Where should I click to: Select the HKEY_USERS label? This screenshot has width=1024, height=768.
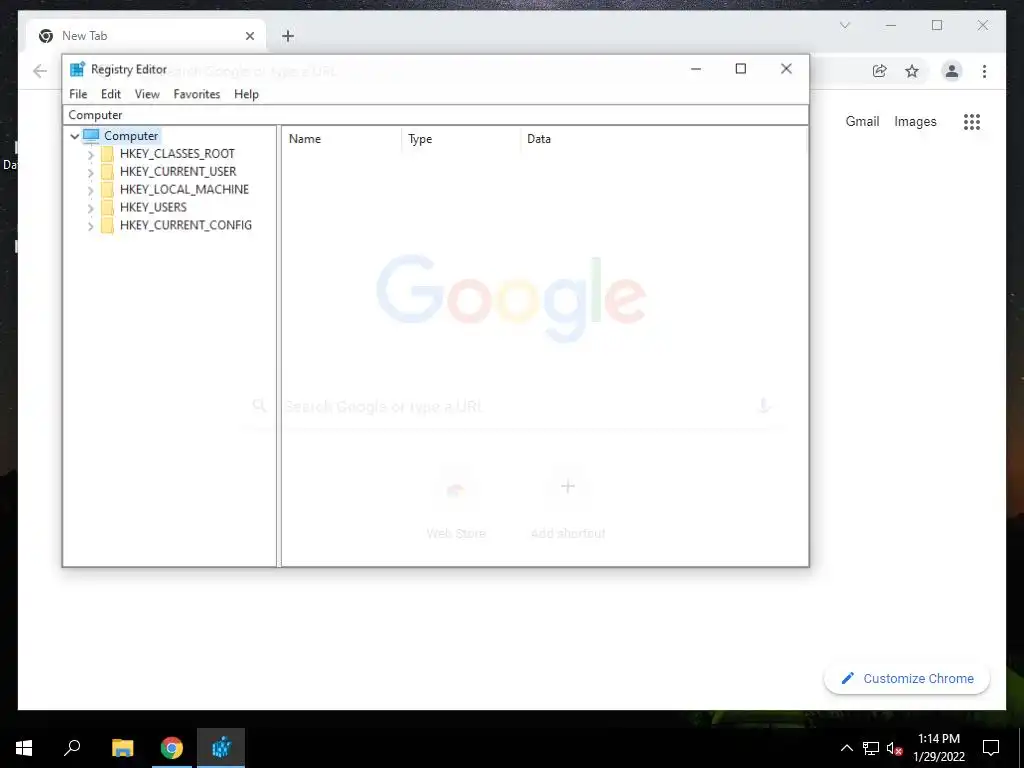[153, 207]
